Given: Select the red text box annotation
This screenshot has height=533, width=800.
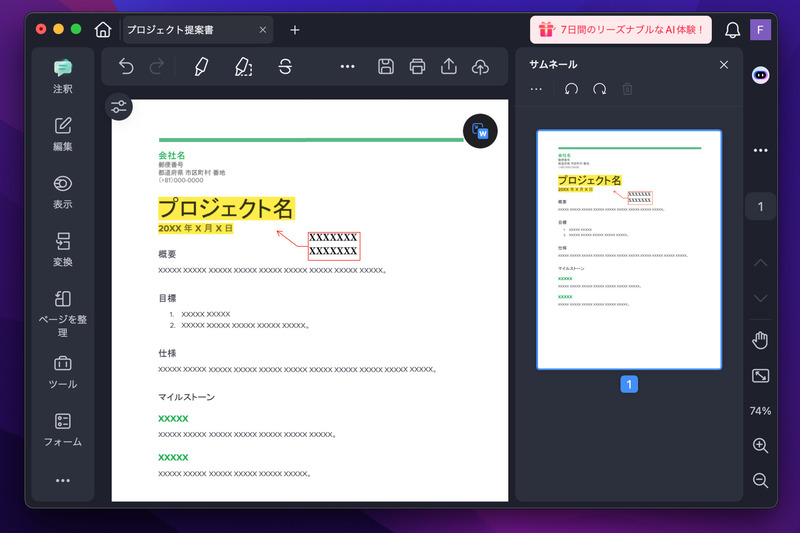Looking at the screenshot, I should 334,246.
